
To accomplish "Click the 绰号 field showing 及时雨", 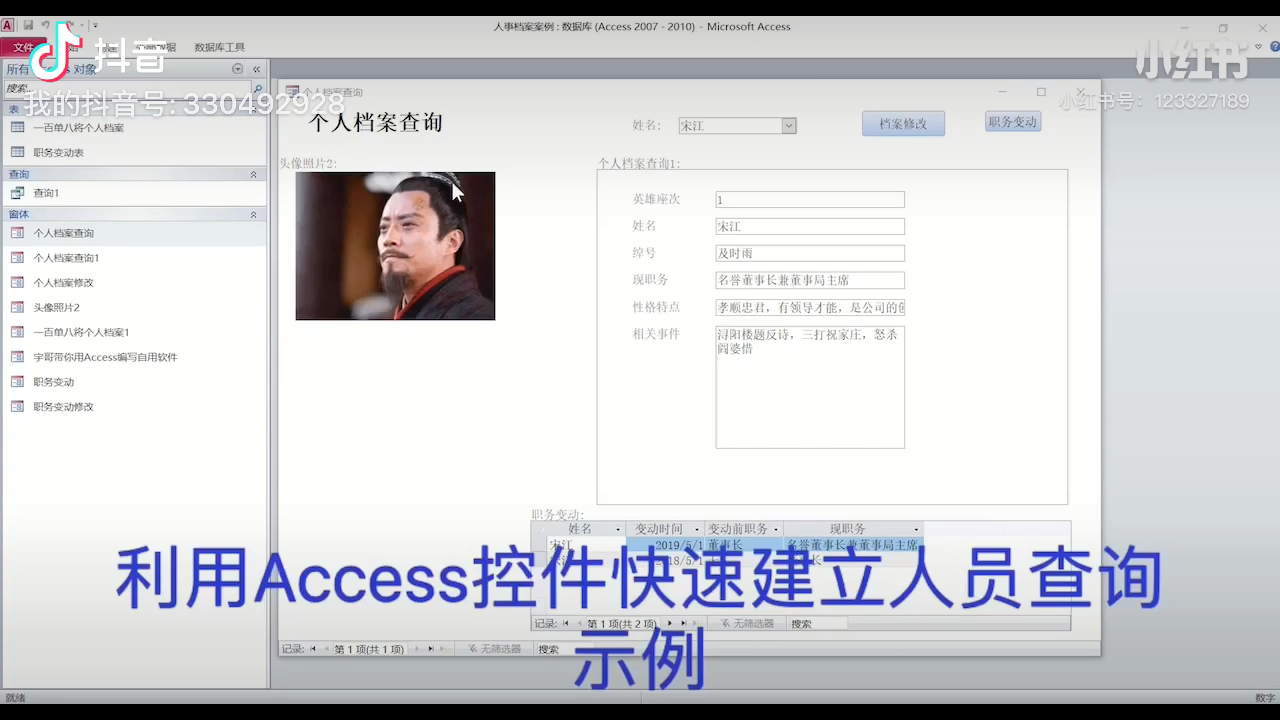I will (x=810, y=254).
